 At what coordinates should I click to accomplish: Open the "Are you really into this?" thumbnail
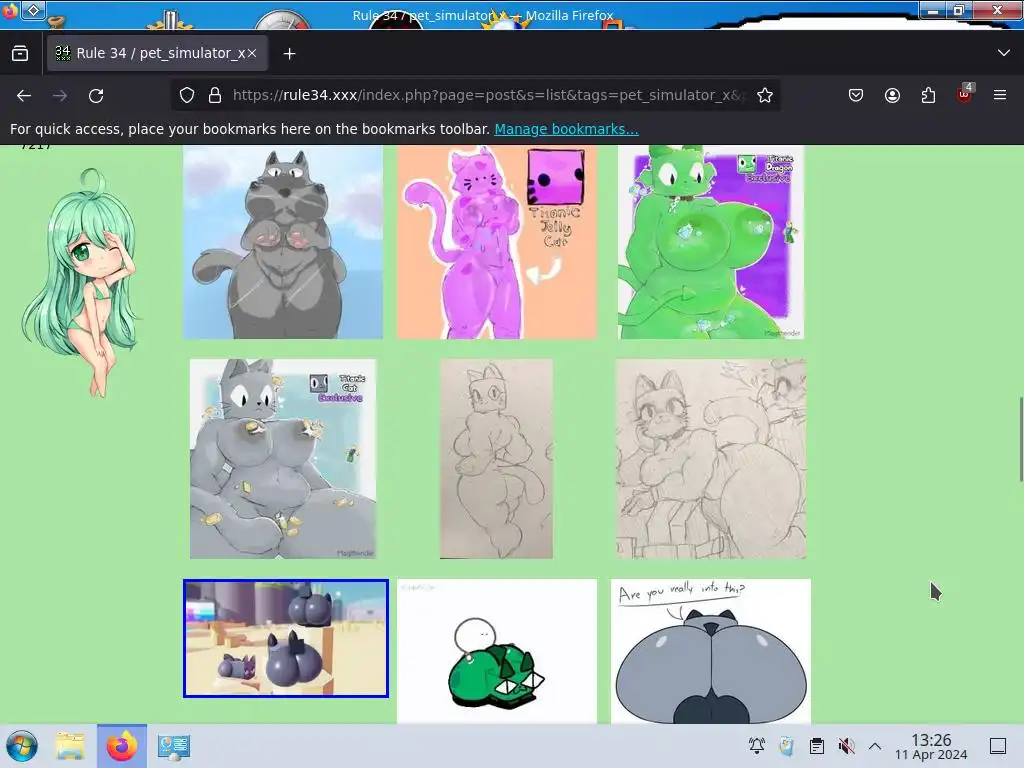pos(711,650)
